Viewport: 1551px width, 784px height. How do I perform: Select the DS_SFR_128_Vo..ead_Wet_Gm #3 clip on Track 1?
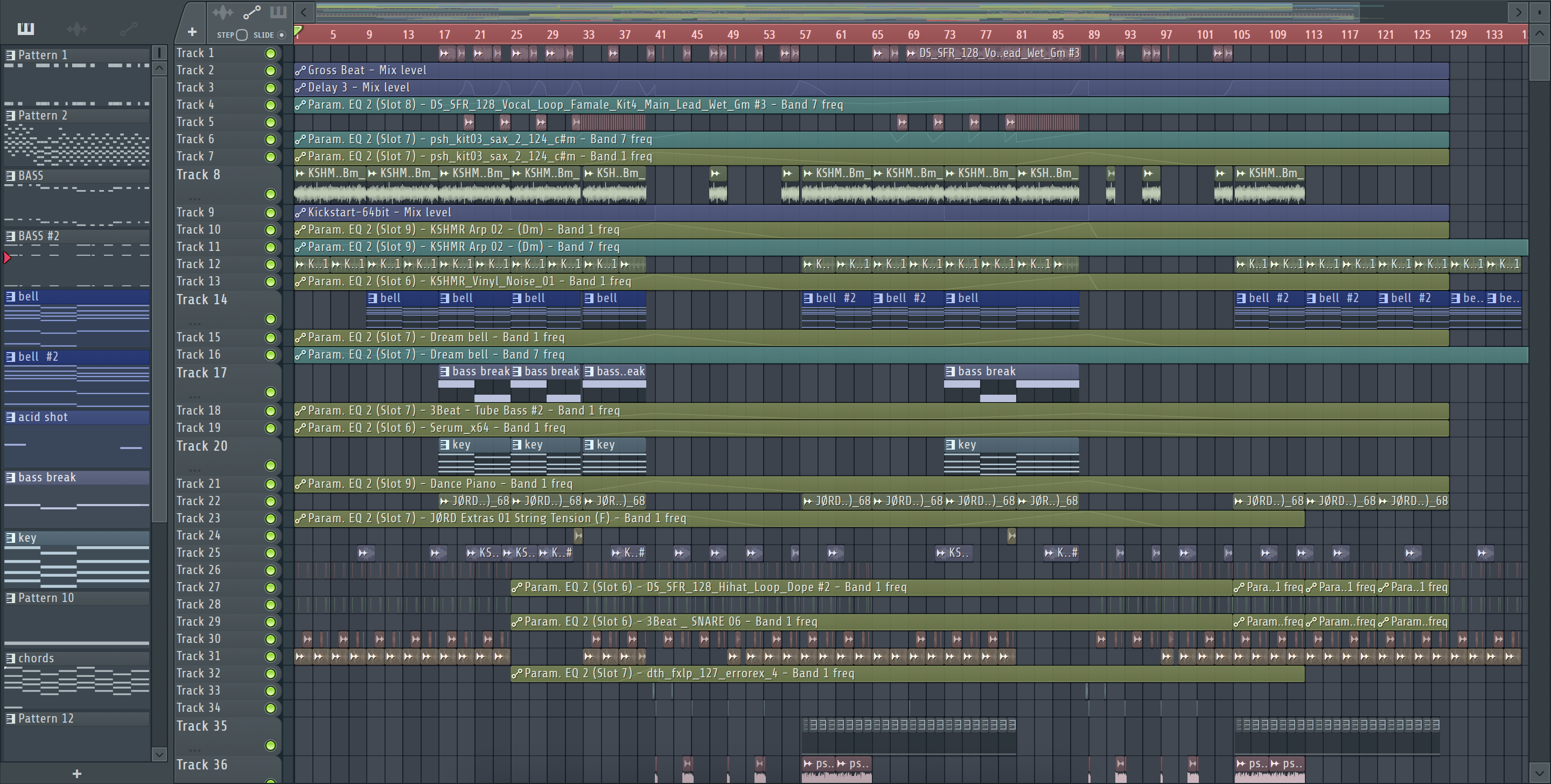point(994,54)
